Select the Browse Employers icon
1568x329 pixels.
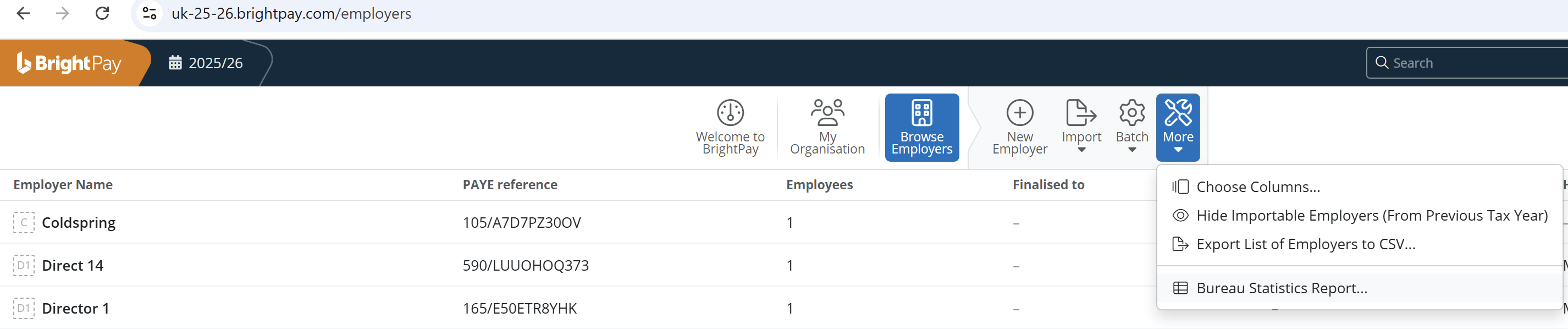[921, 113]
